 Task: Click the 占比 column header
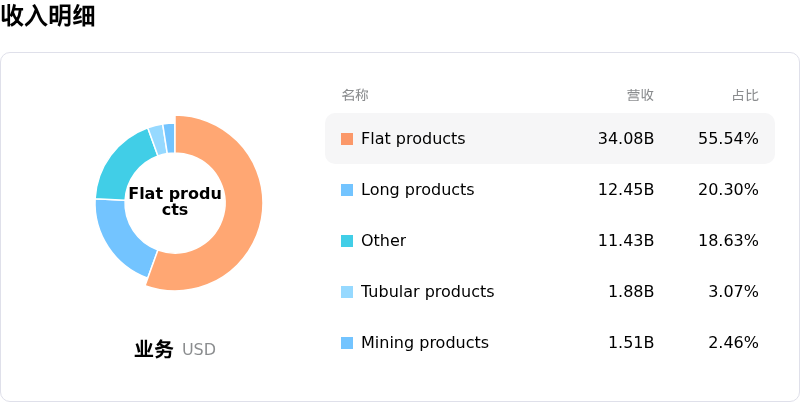tap(745, 95)
